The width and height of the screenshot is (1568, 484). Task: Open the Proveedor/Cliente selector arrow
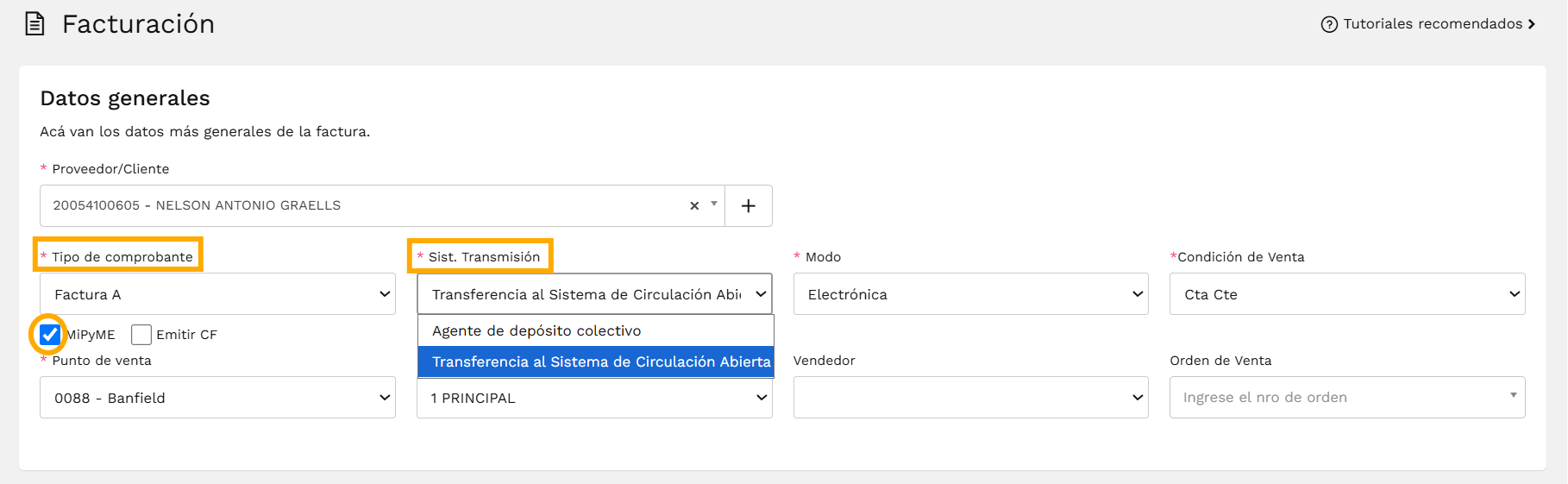[714, 204]
